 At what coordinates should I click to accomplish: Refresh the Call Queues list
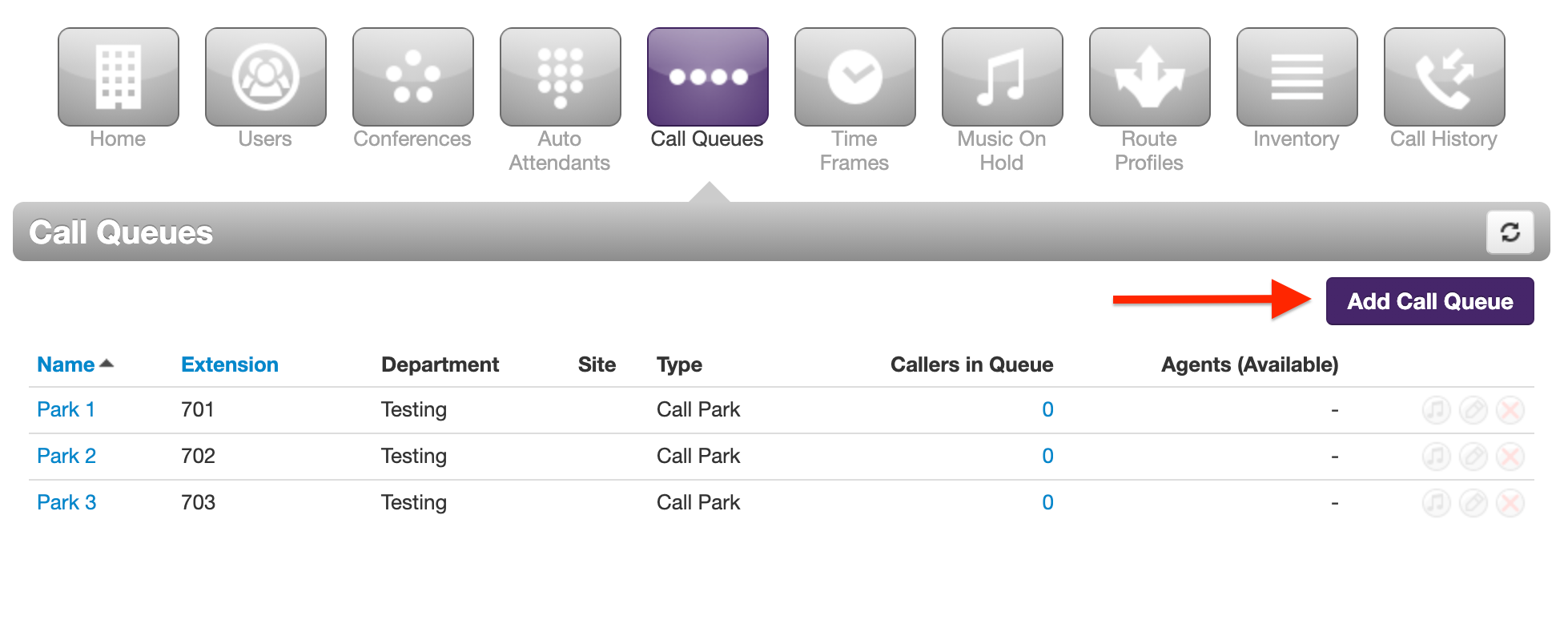[1510, 232]
